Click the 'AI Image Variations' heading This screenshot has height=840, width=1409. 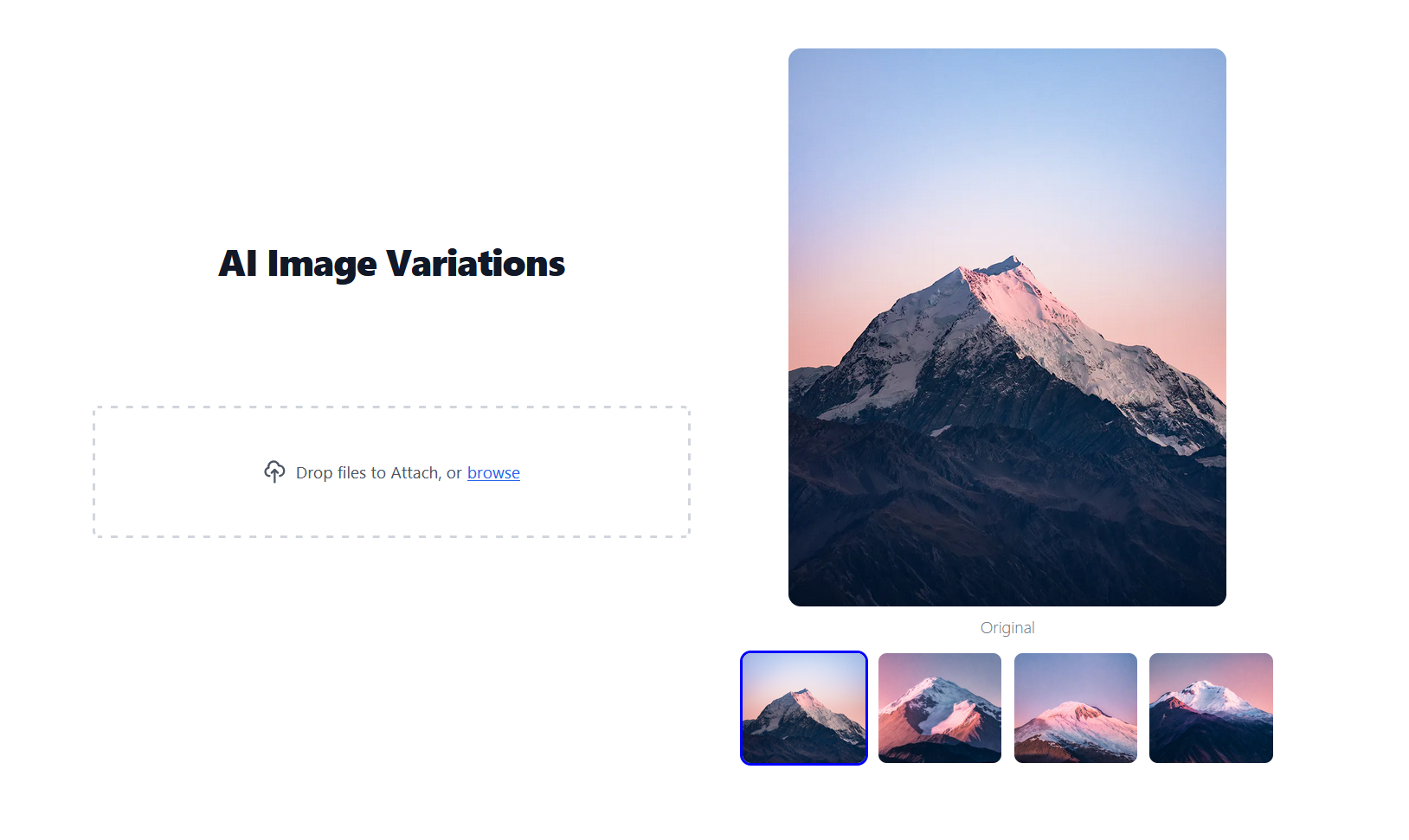click(391, 264)
